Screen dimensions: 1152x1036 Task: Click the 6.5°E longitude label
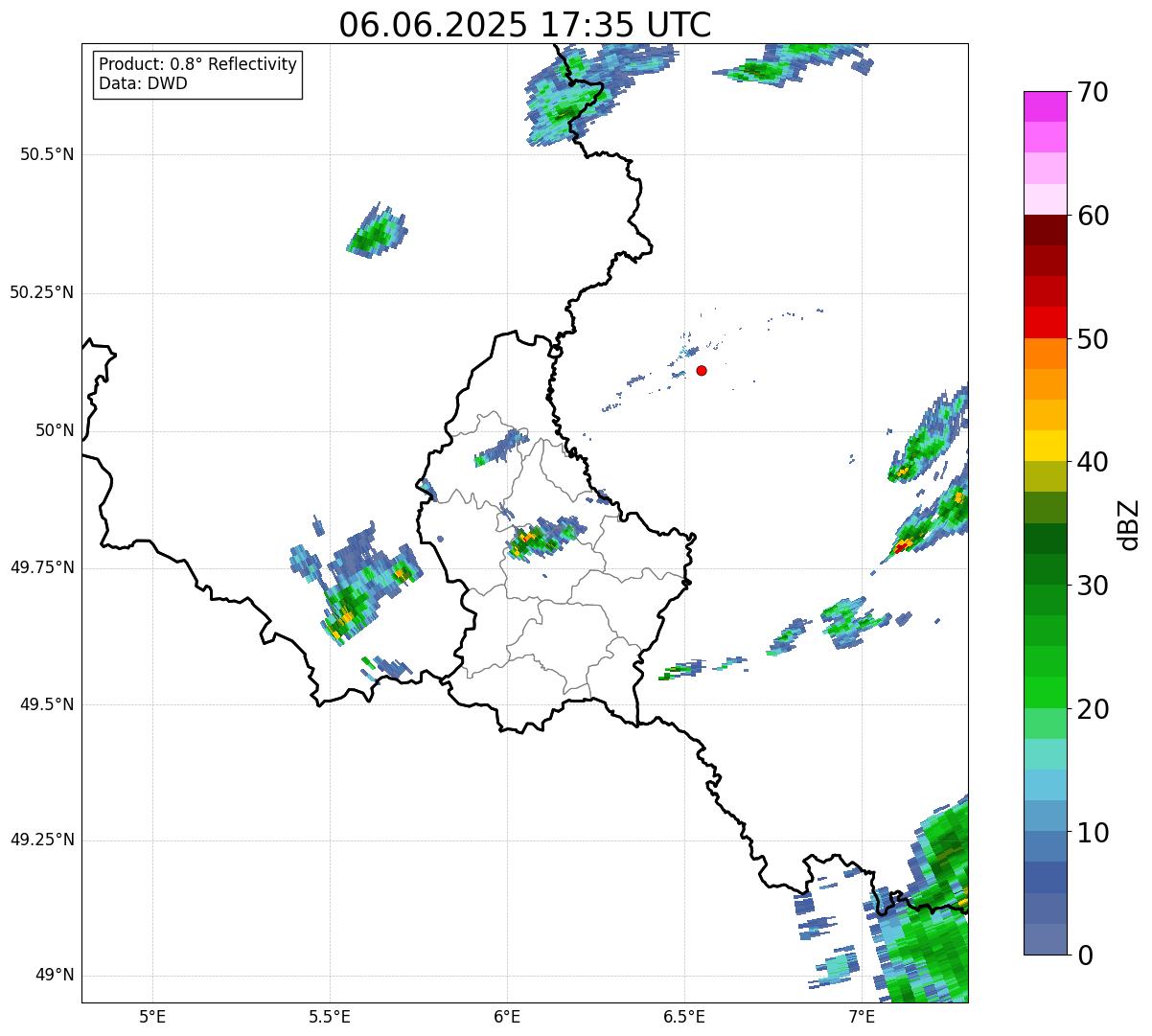[684, 1016]
